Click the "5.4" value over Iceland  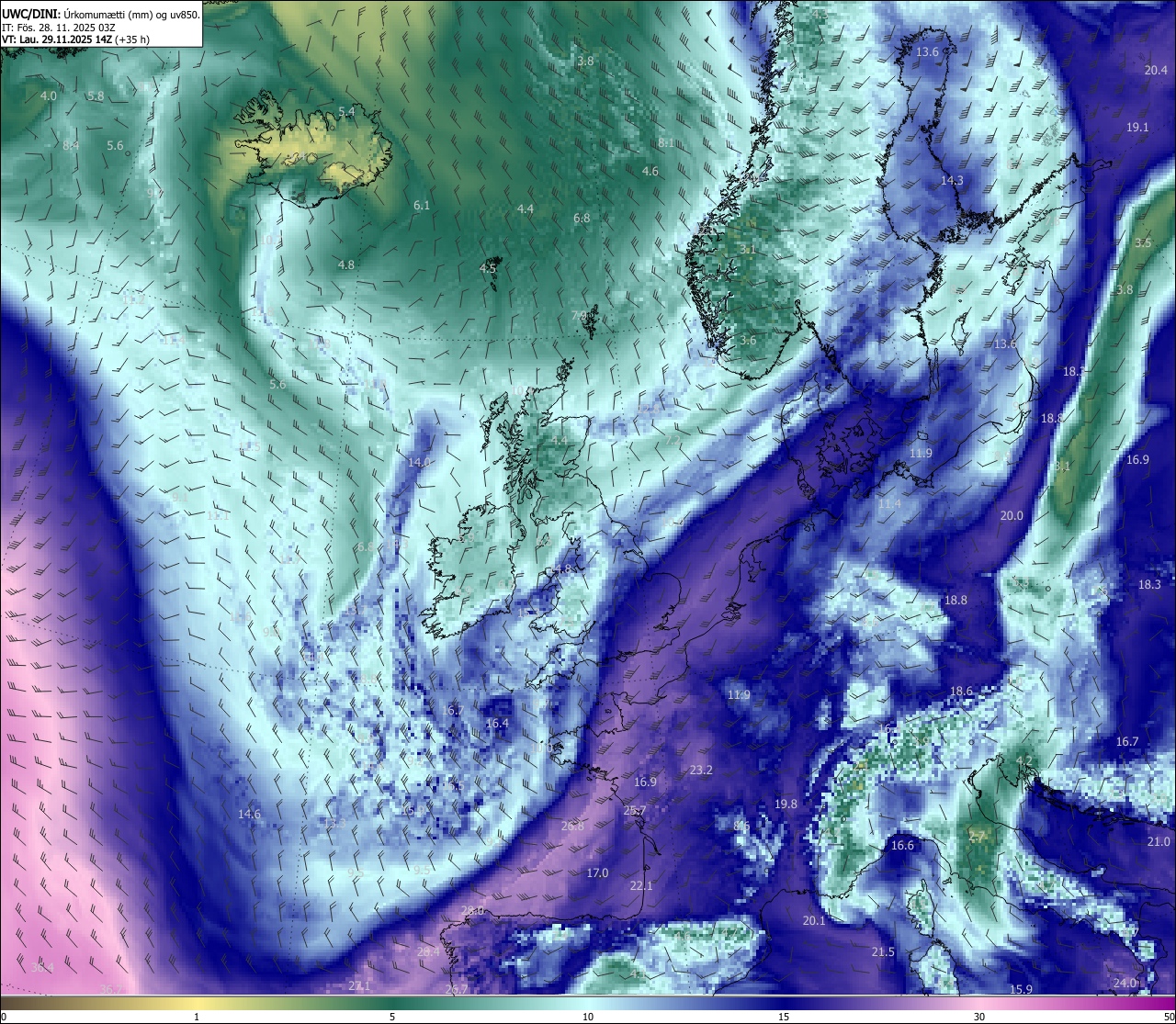[x=346, y=112]
